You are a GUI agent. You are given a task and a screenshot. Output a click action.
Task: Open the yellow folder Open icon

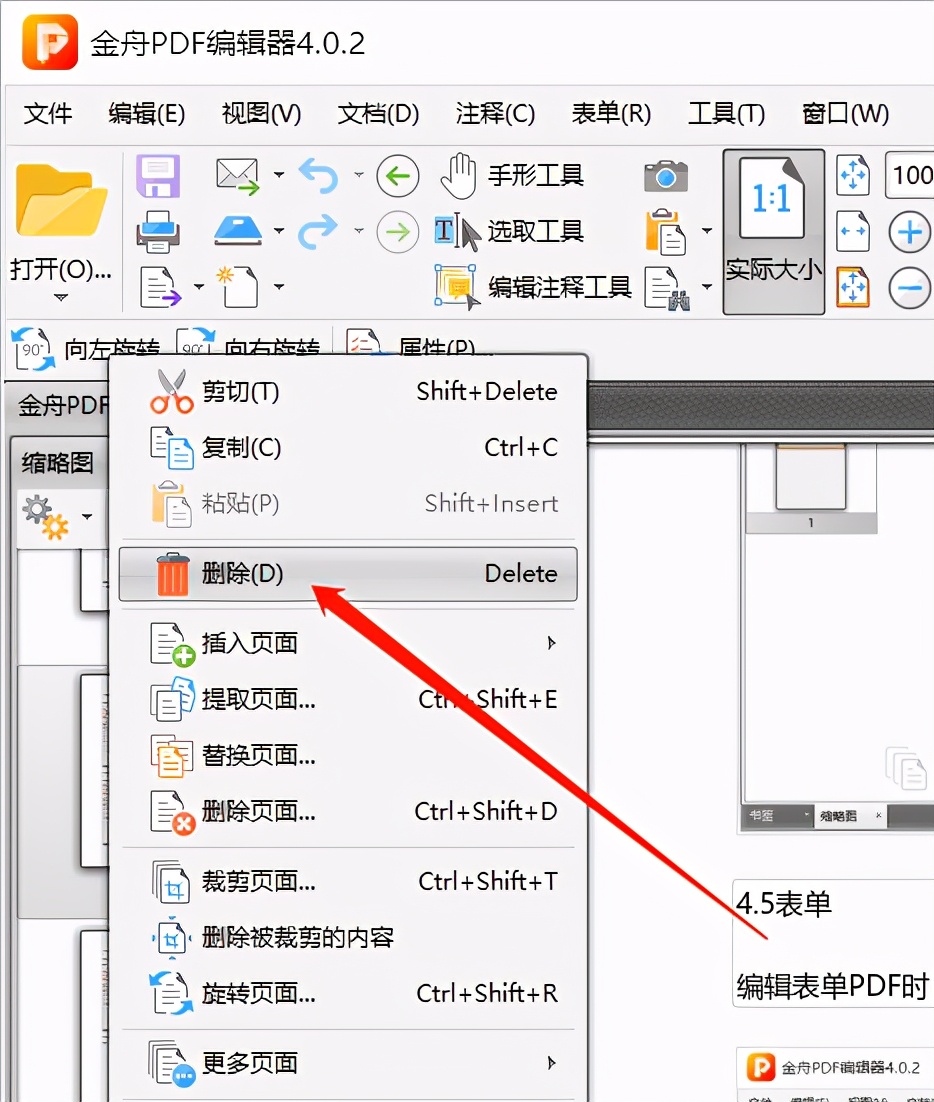click(60, 200)
